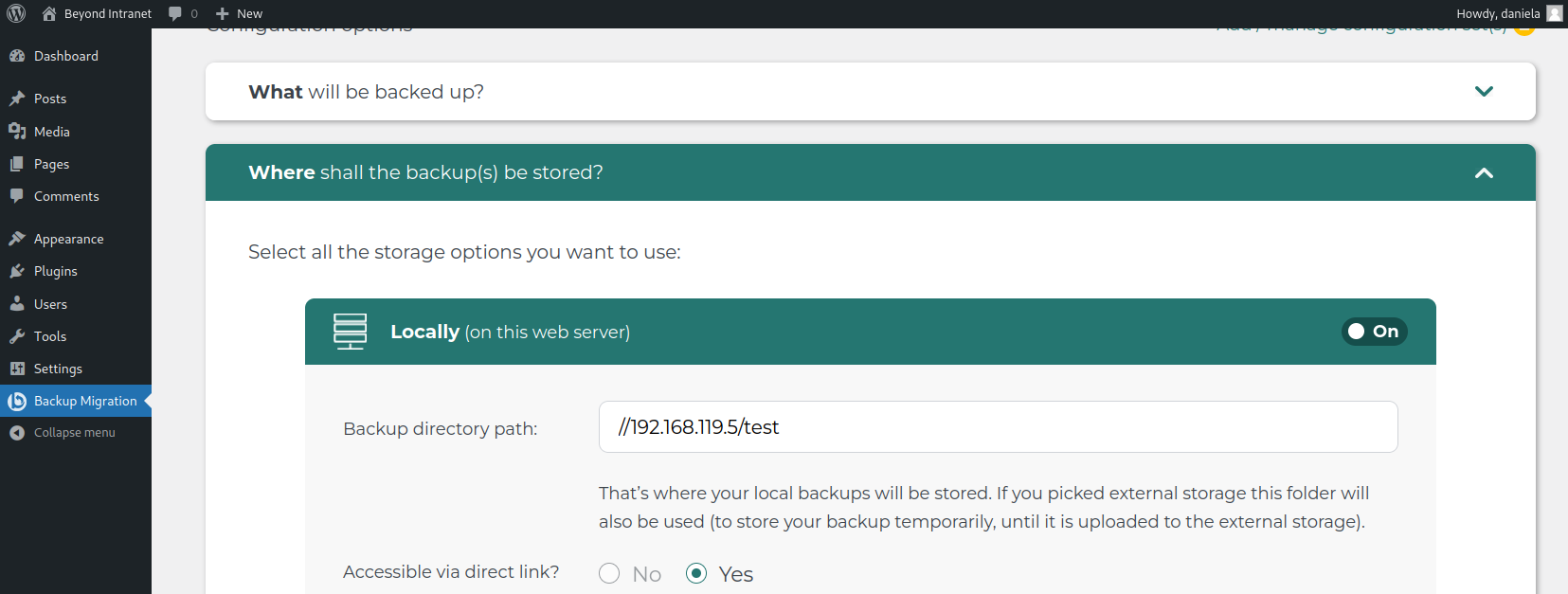Click the Plugins plug icon
Screen dimensions: 1568x594
coord(17,271)
